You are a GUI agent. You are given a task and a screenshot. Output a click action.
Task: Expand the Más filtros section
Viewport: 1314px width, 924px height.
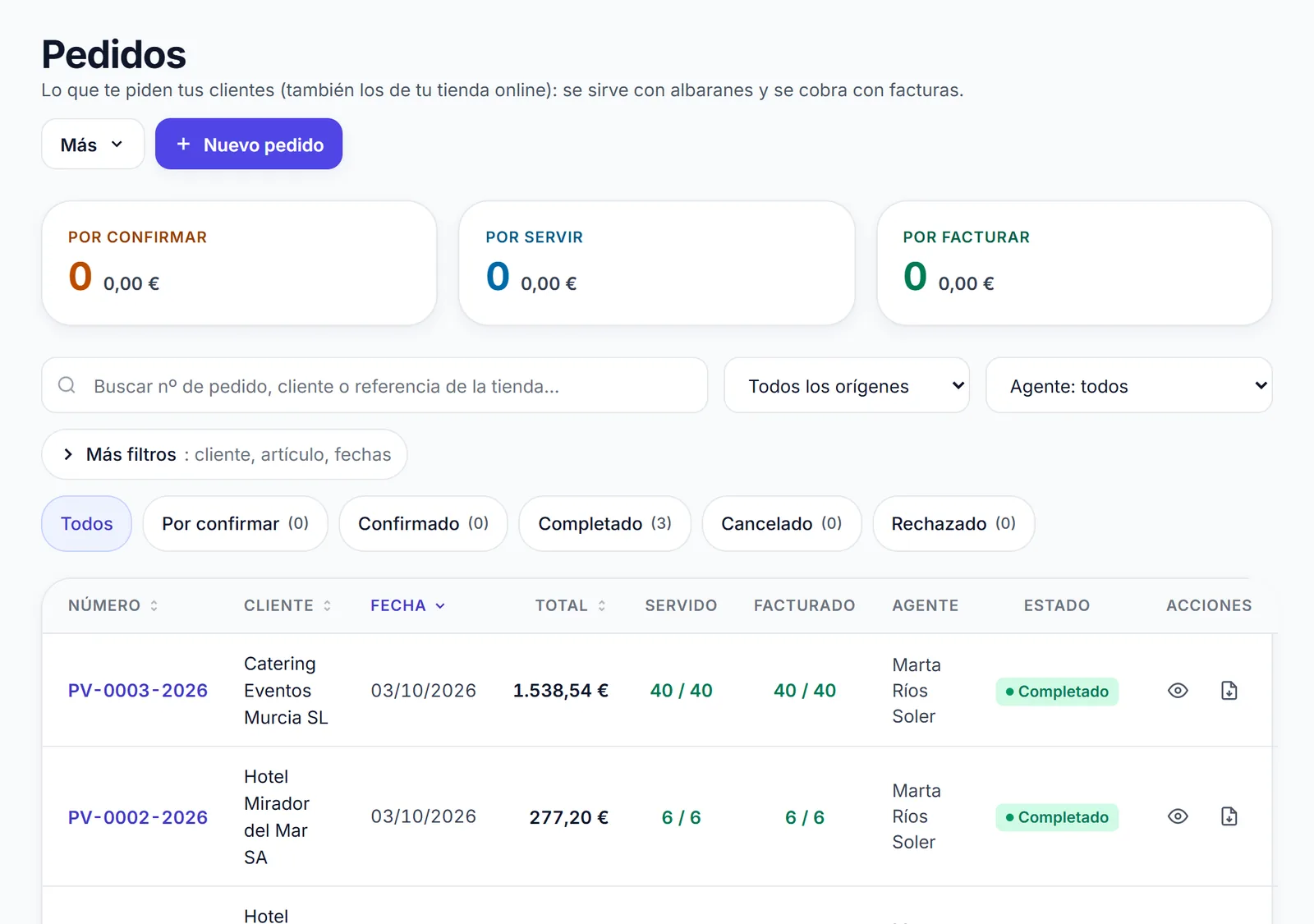click(x=224, y=454)
